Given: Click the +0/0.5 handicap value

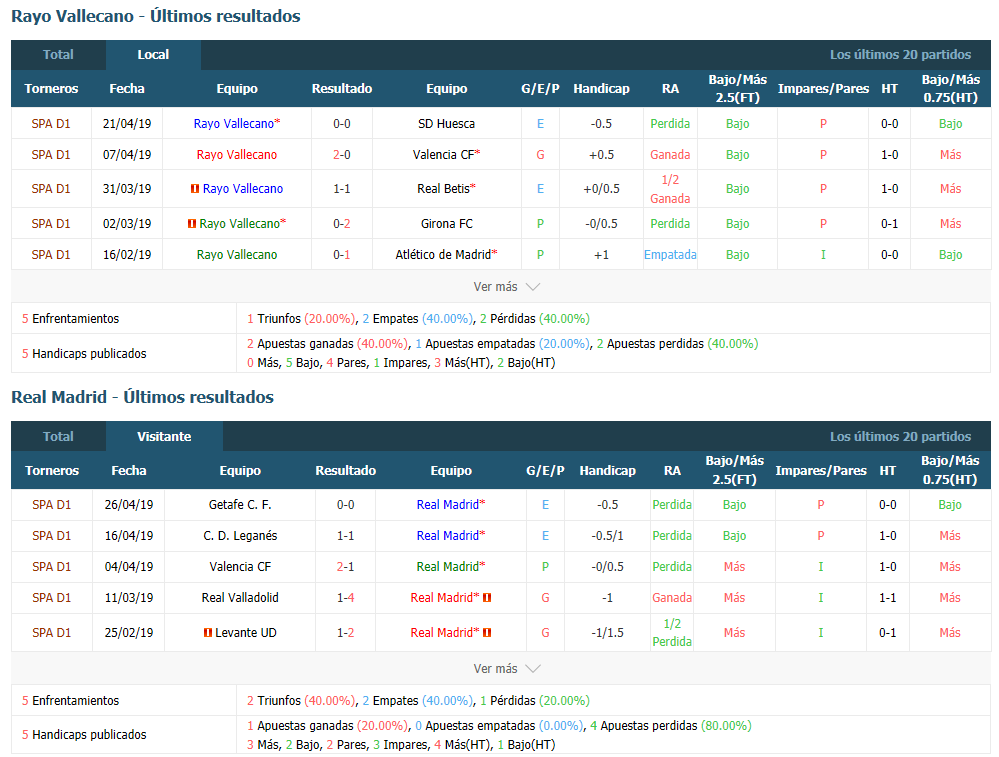Looking at the screenshot, I should [x=601, y=189].
